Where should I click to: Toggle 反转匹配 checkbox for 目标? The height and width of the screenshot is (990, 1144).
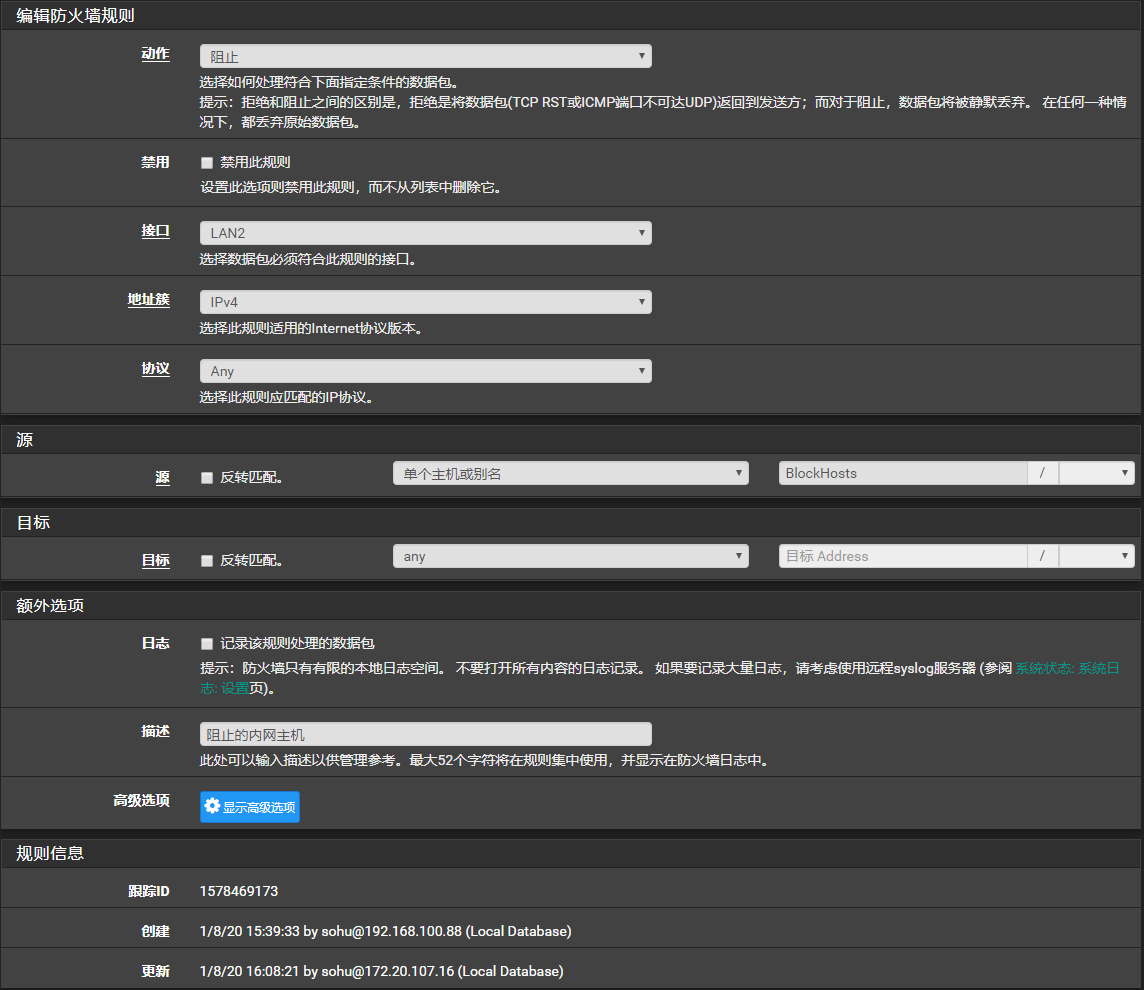[208, 561]
